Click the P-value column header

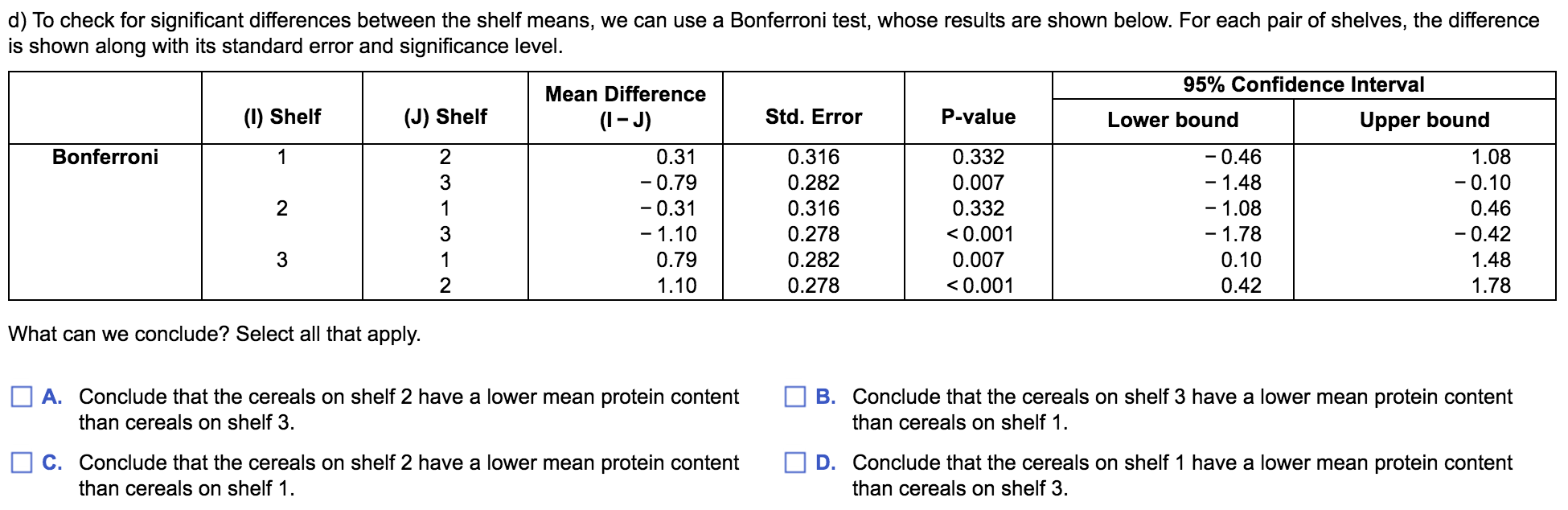tap(979, 117)
